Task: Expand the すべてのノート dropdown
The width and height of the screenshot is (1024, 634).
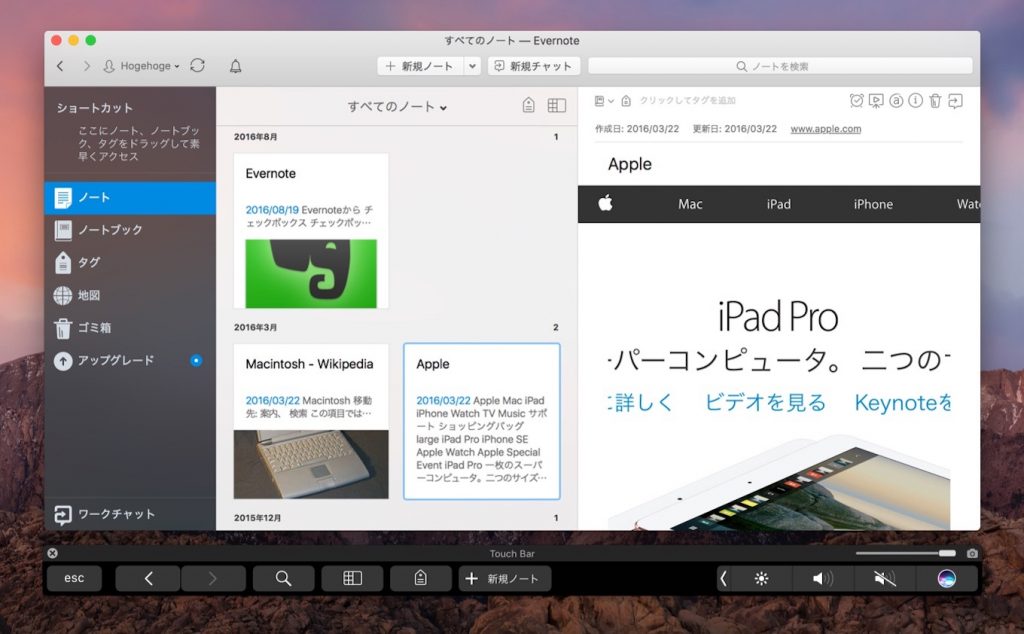Action: 397,107
